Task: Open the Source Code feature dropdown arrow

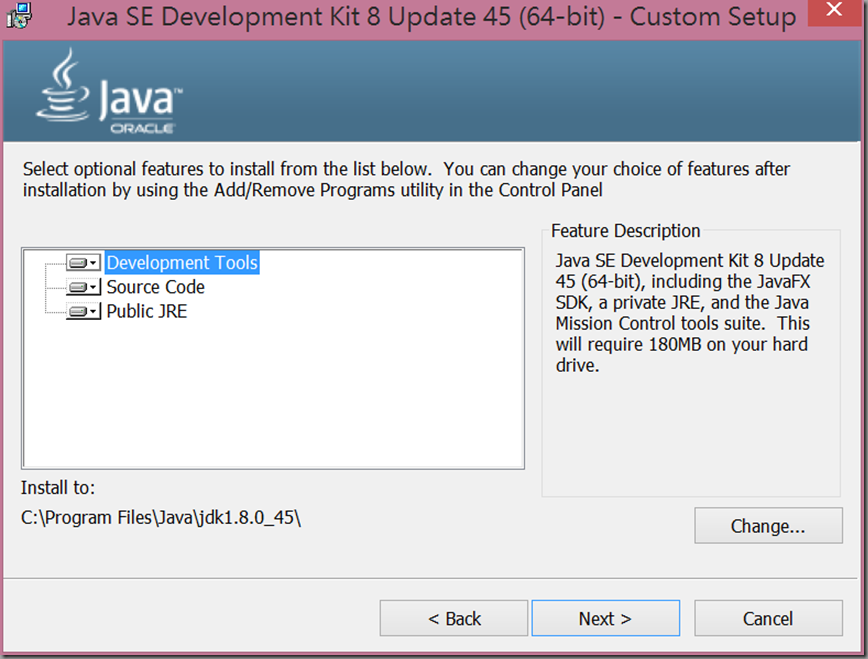Action: click(93, 287)
